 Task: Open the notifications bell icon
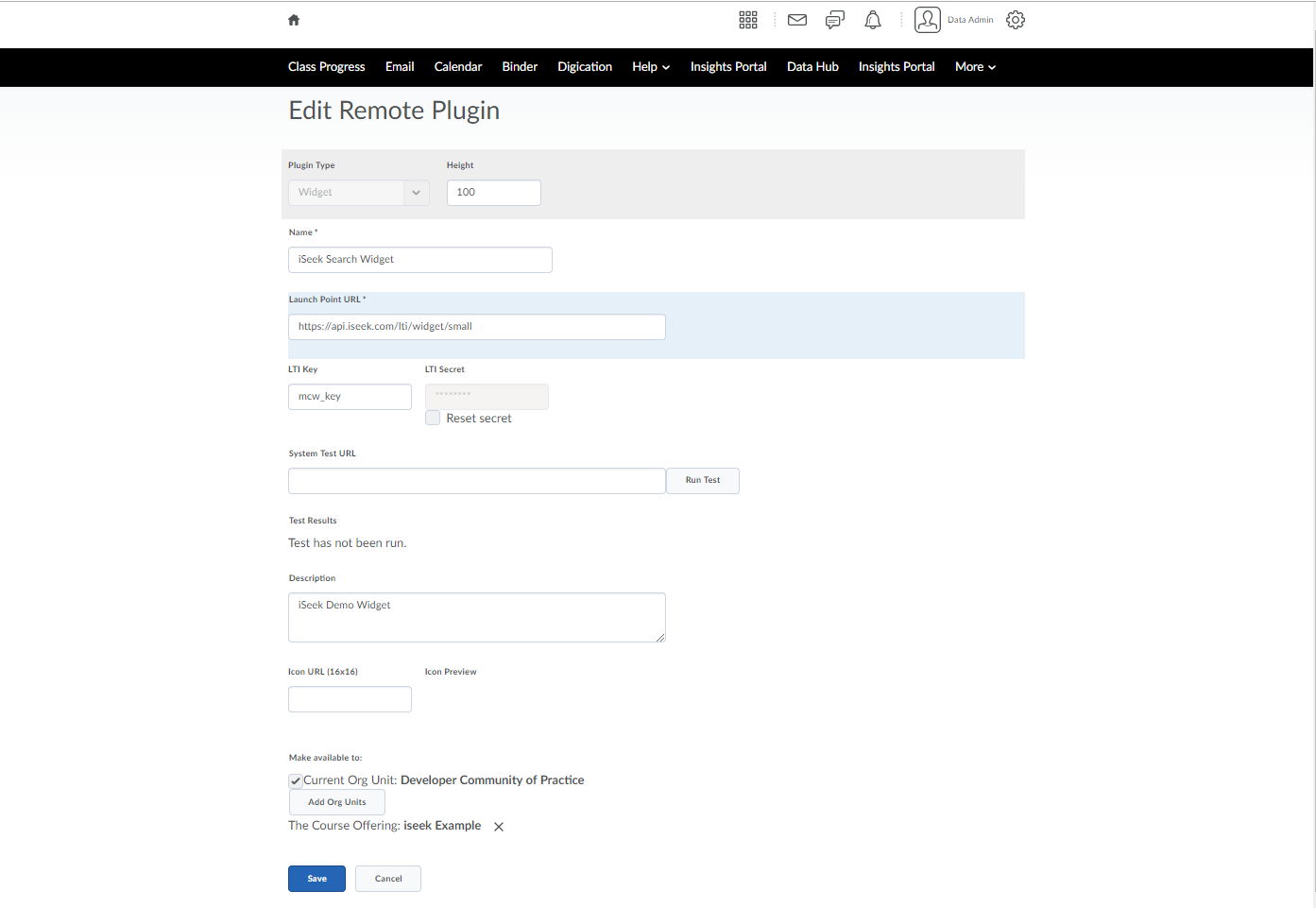coord(873,20)
